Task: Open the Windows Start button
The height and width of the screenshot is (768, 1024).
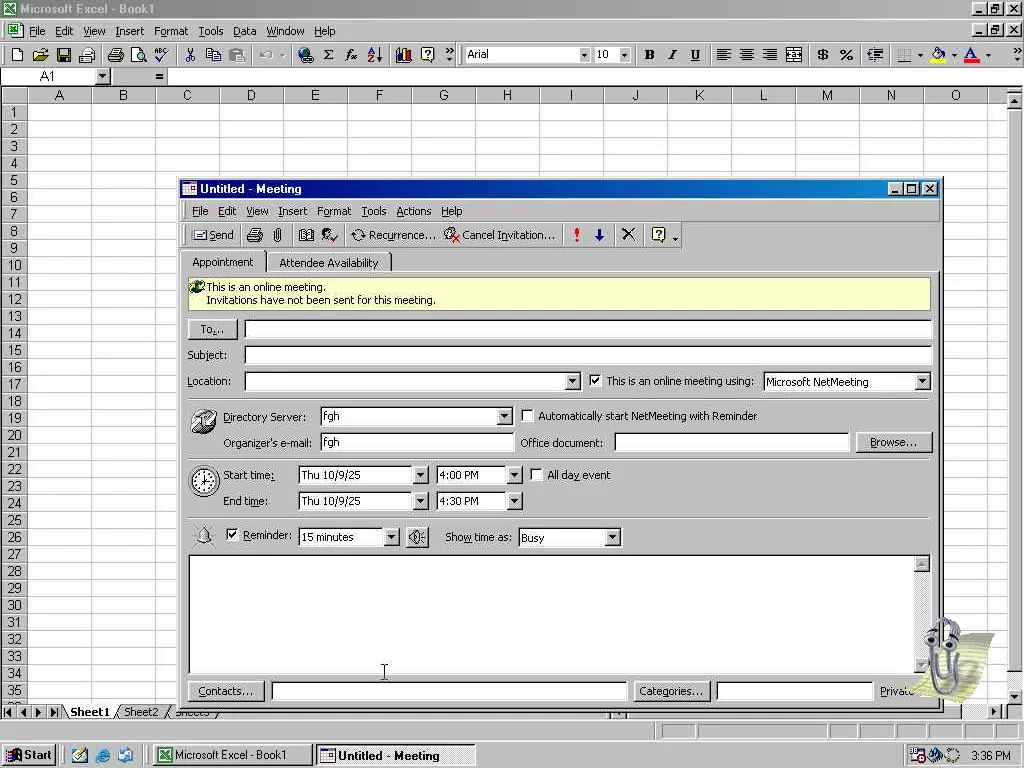Action: (29, 755)
